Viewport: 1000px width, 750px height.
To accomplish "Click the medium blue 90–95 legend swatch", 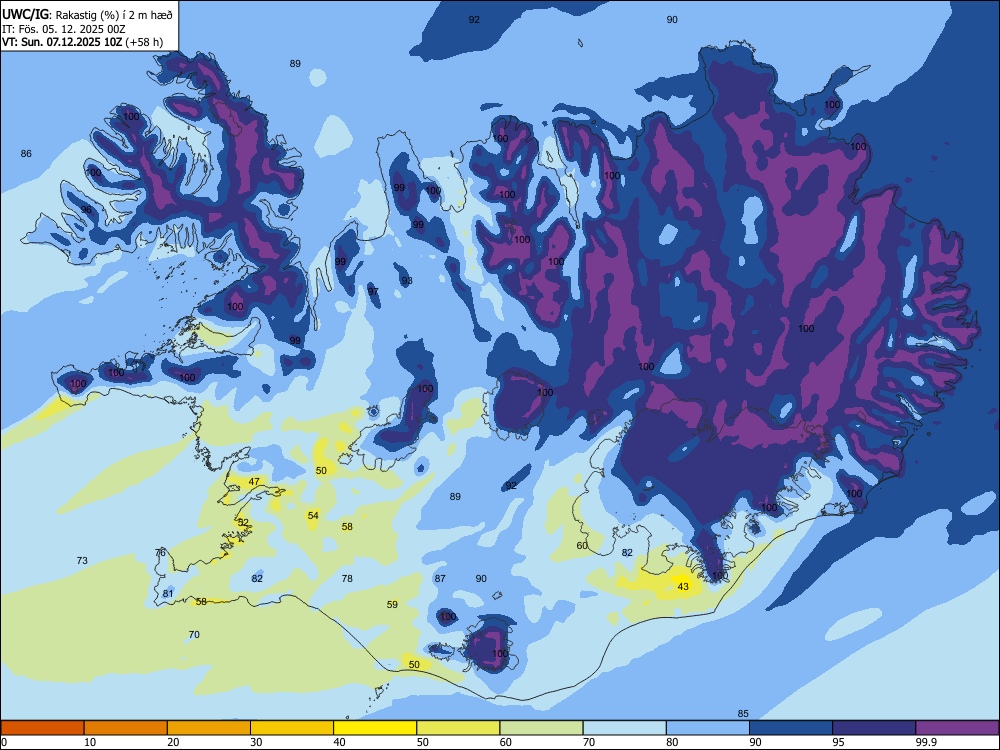I will pyautogui.click(x=791, y=728).
